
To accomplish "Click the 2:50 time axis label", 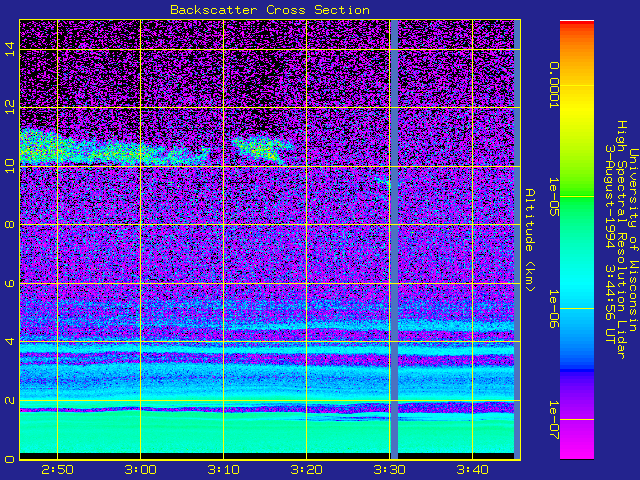I will [x=57, y=470].
